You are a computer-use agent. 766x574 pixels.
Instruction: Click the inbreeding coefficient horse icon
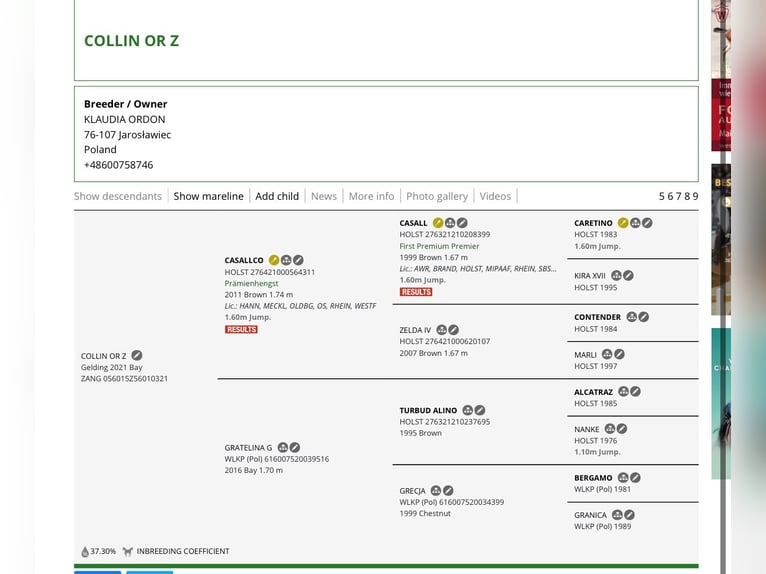point(127,551)
